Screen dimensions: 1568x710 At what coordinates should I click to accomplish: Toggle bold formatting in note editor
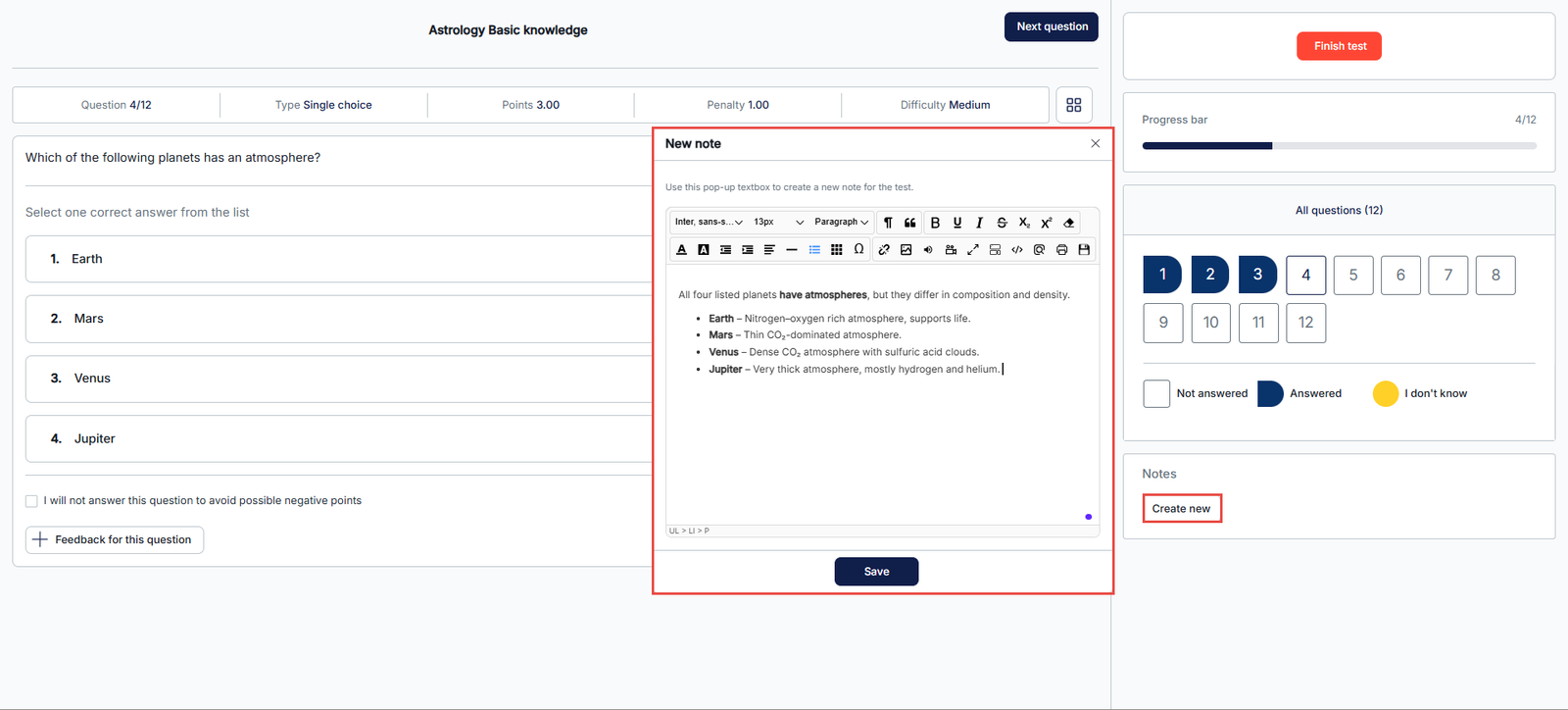[935, 223]
